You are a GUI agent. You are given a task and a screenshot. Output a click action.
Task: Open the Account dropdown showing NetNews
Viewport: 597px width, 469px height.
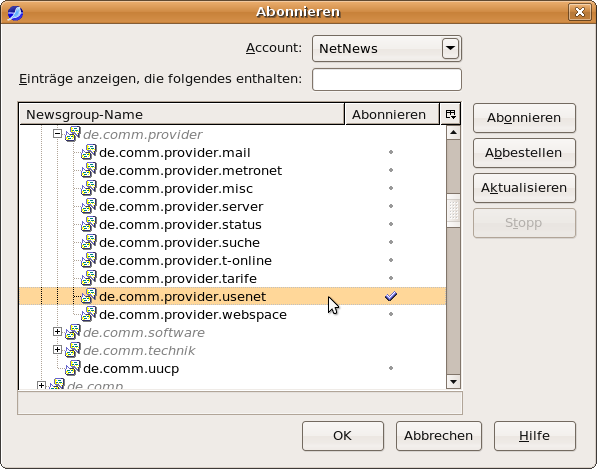(x=387, y=48)
